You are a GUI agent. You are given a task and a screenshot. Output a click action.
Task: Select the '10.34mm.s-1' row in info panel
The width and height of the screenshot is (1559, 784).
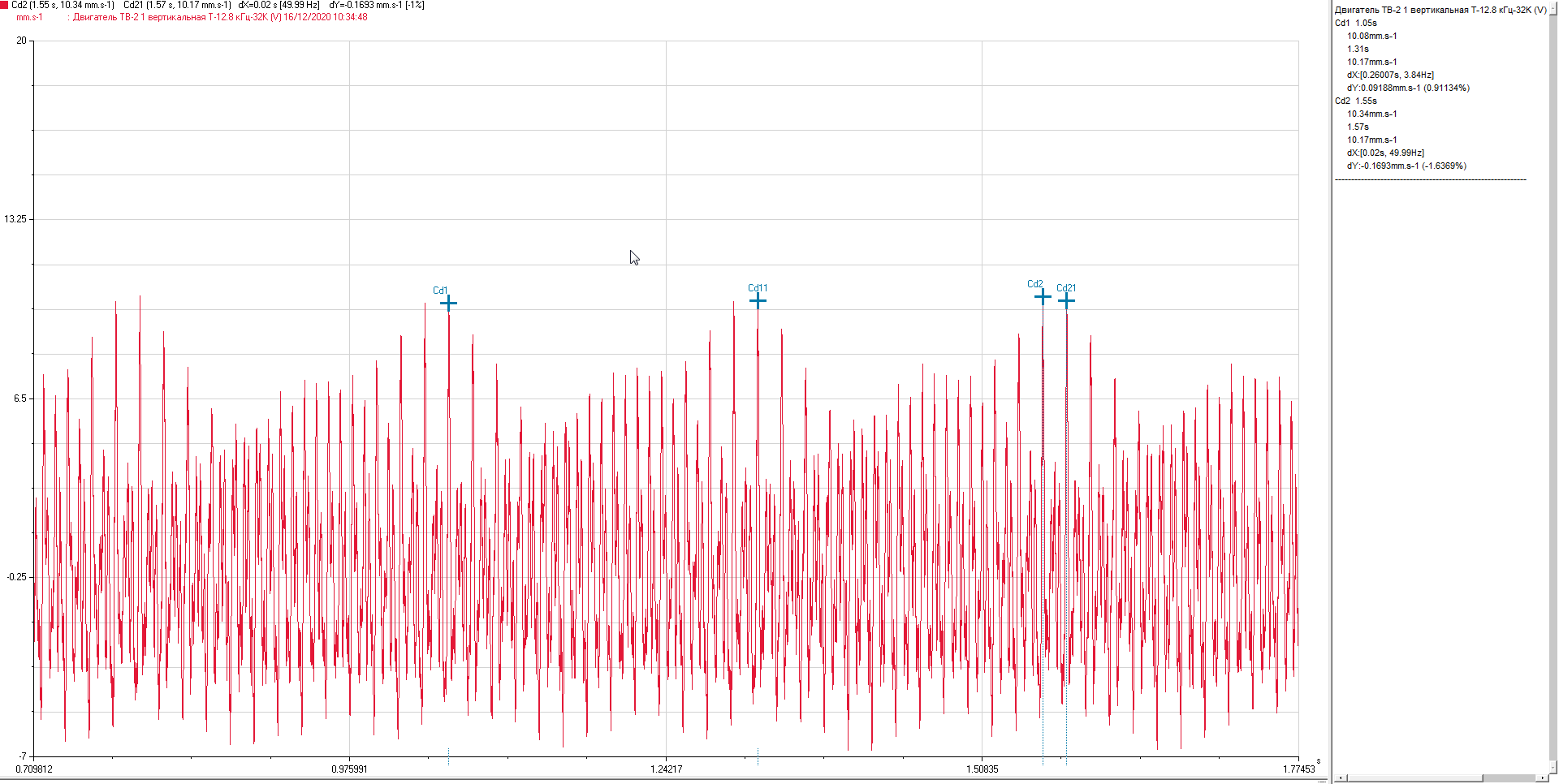(x=1372, y=114)
